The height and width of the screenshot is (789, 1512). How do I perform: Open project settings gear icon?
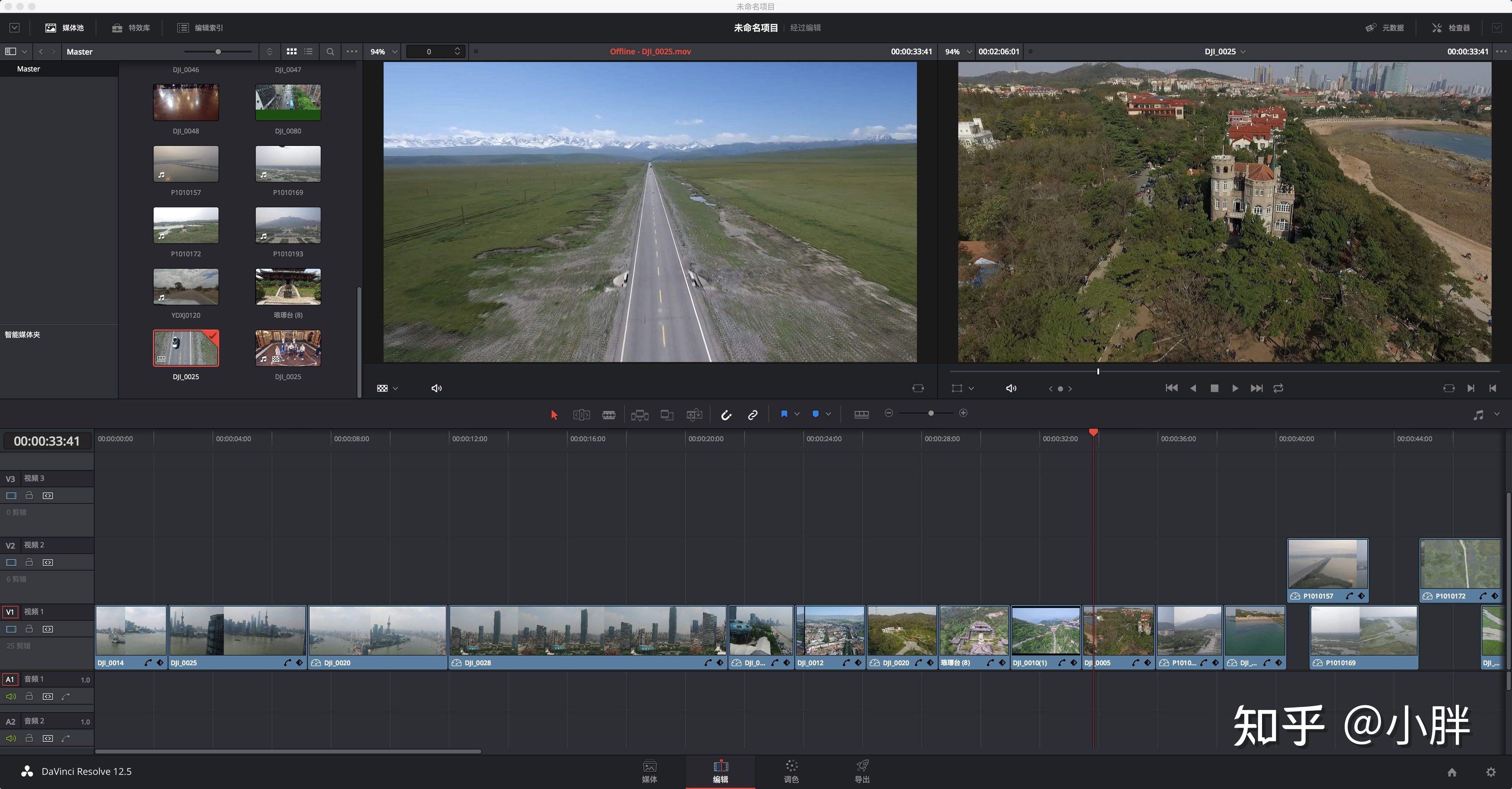pyautogui.click(x=1491, y=772)
